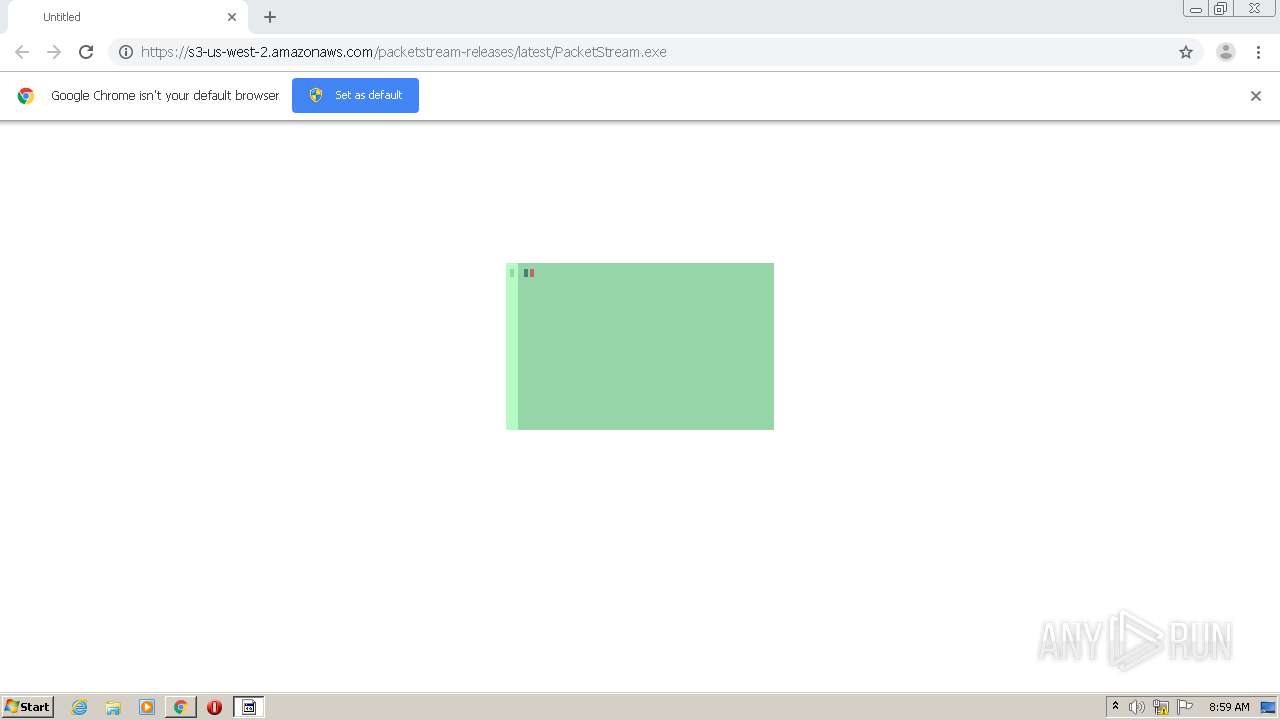The height and width of the screenshot is (720, 1280).
Task: Dismiss the default browser infobar
Action: [1256, 96]
